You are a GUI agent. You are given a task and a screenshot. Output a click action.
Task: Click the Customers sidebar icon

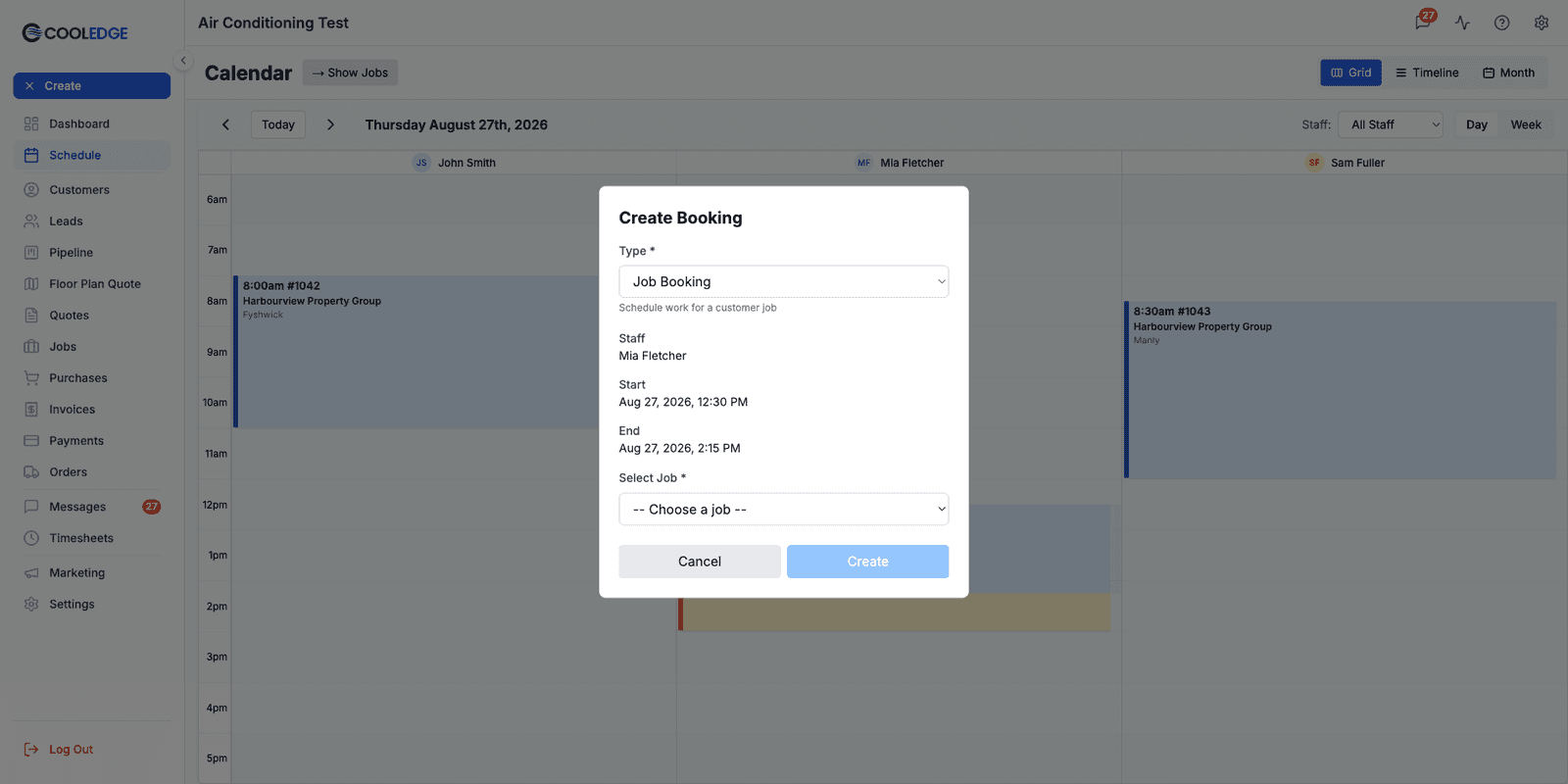point(31,190)
